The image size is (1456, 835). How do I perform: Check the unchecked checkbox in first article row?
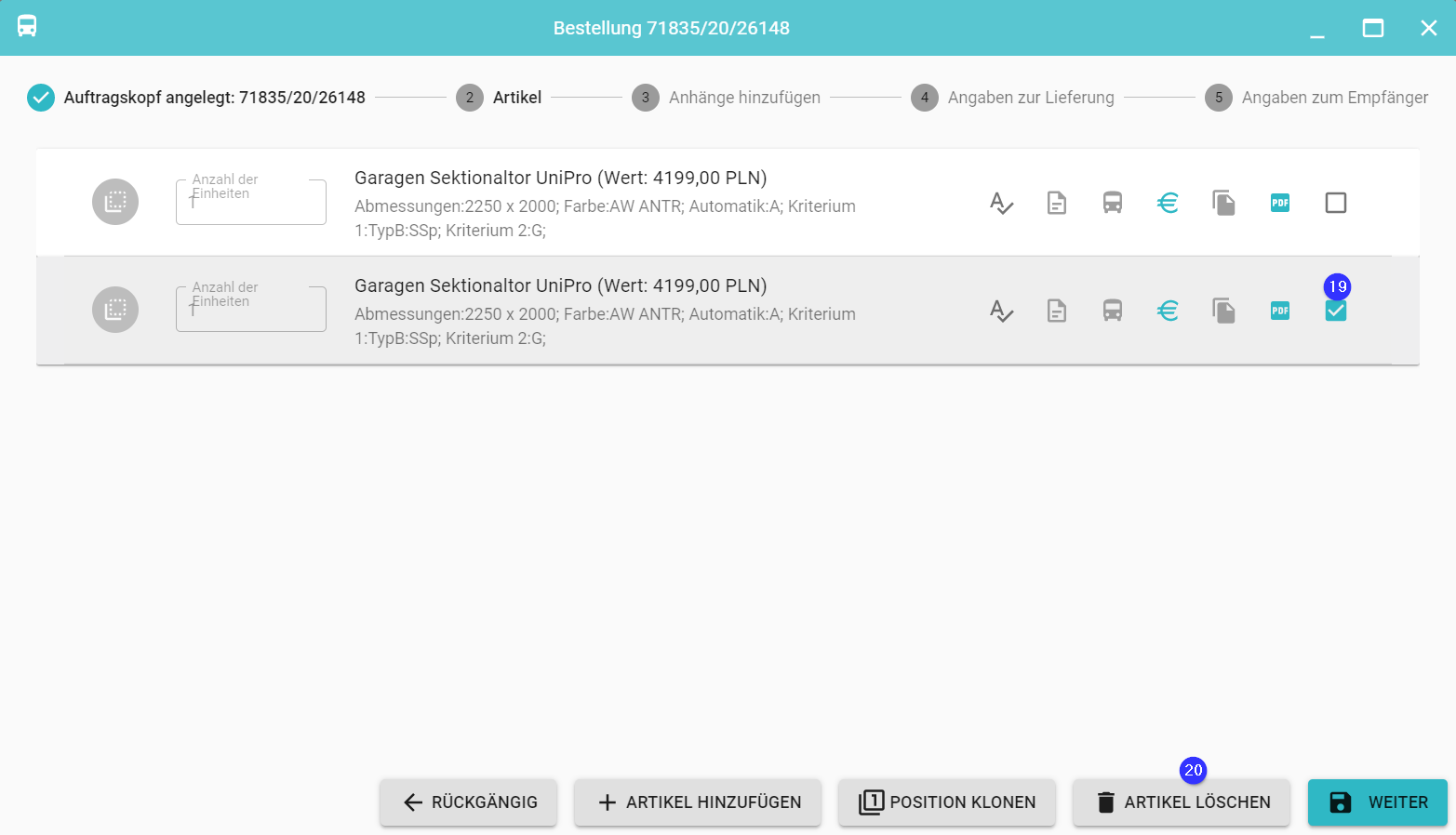1336,203
